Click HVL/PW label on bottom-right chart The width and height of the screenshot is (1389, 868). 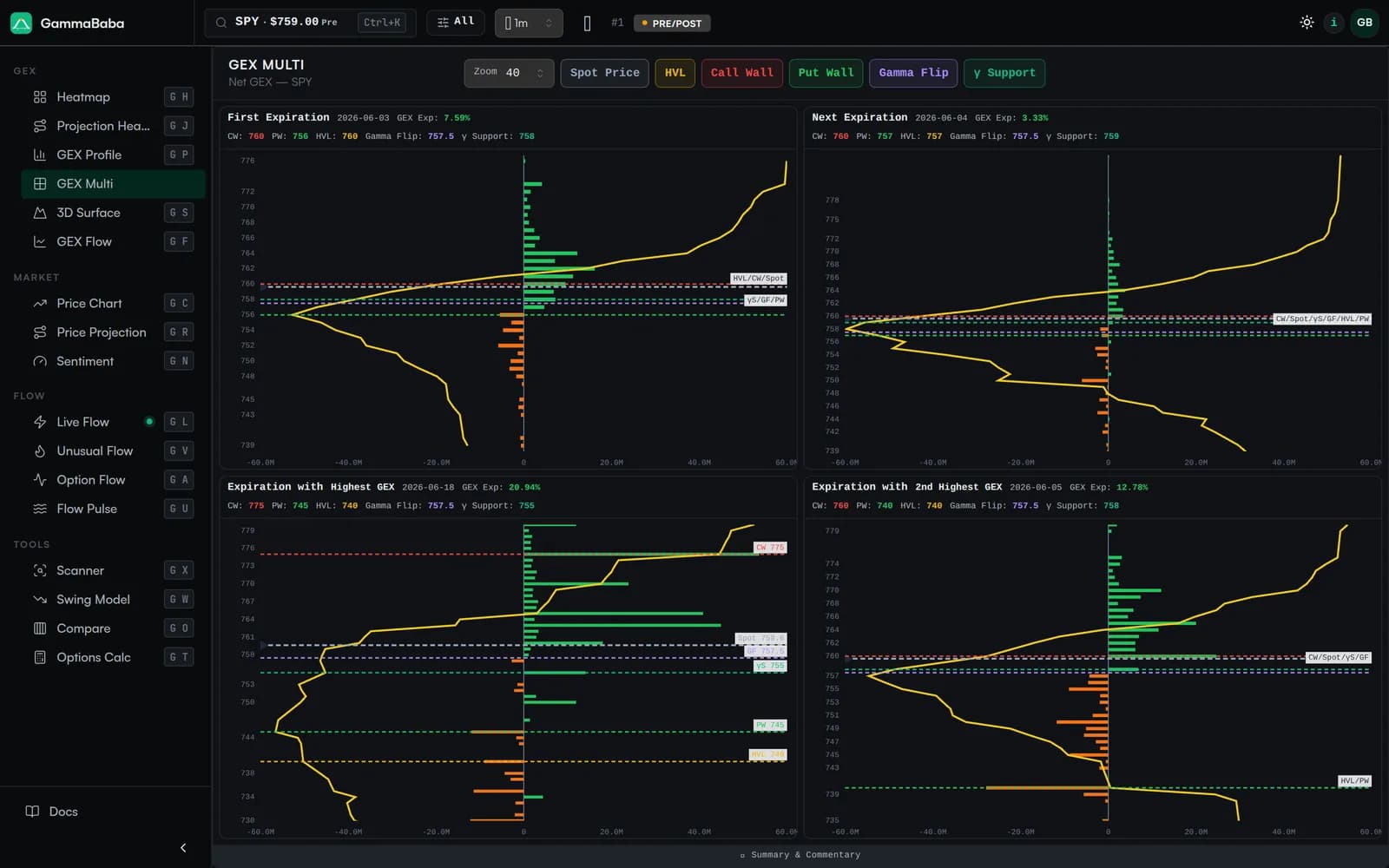point(1354,781)
